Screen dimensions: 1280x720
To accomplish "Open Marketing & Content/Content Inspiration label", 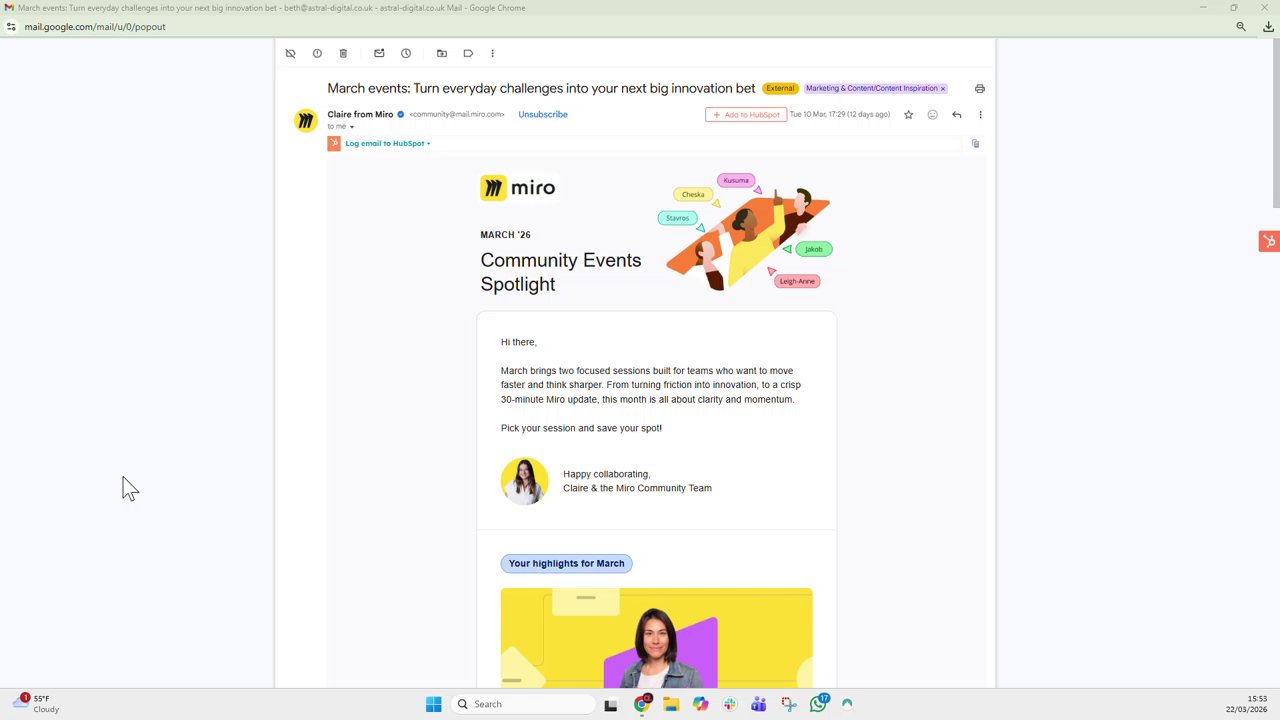I will click(x=871, y=89).
